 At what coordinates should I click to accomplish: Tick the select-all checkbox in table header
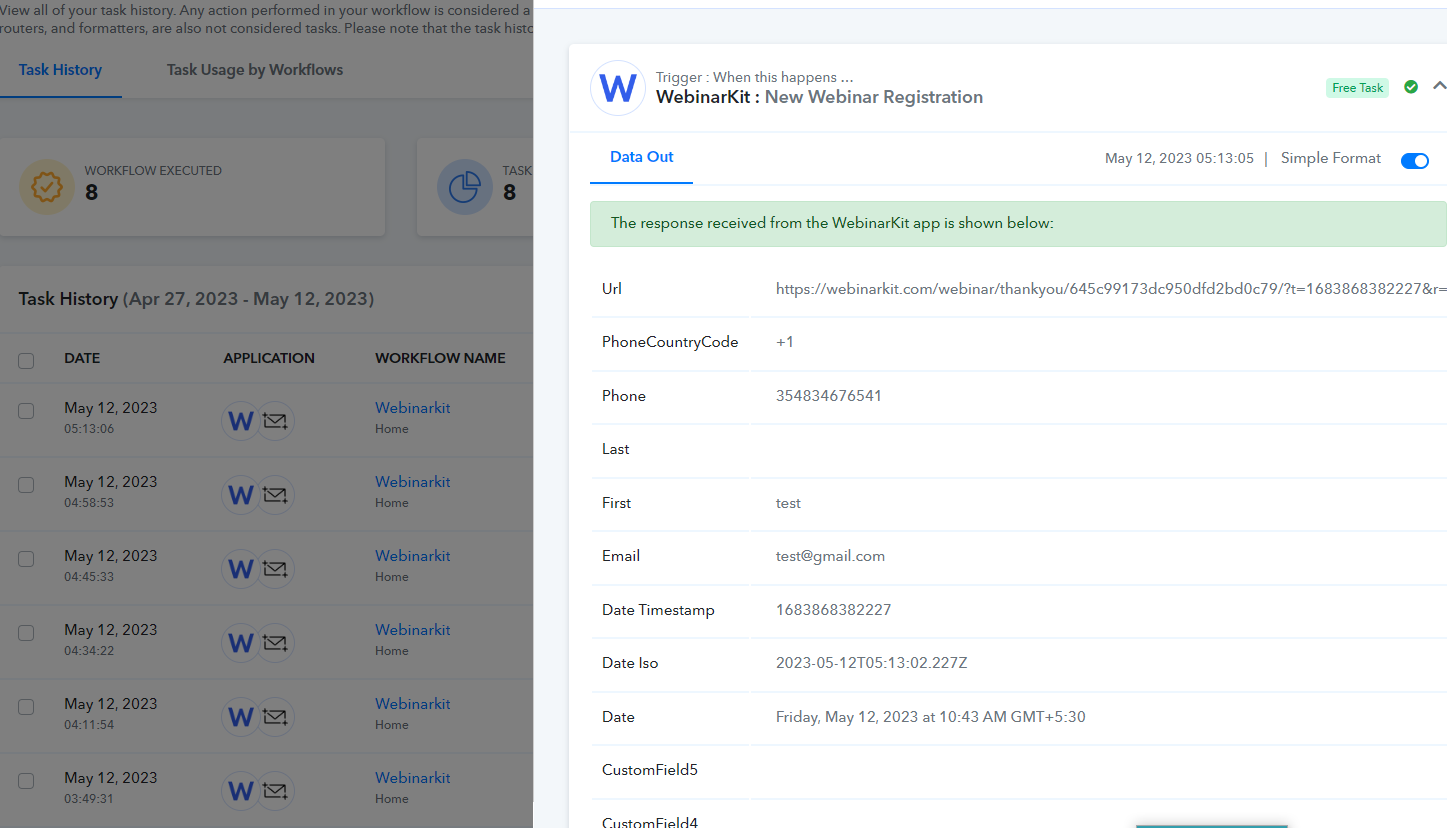(26, 360)
